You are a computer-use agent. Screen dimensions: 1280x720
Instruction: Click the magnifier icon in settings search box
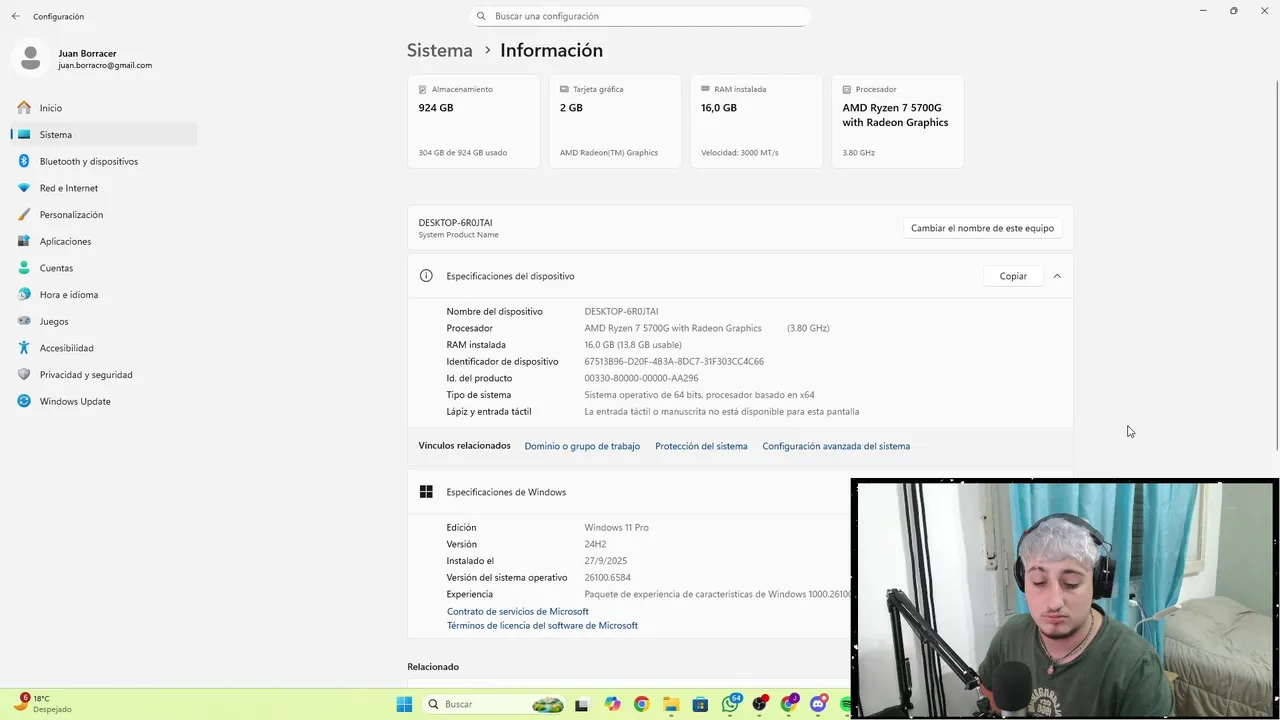coord(481,16)
